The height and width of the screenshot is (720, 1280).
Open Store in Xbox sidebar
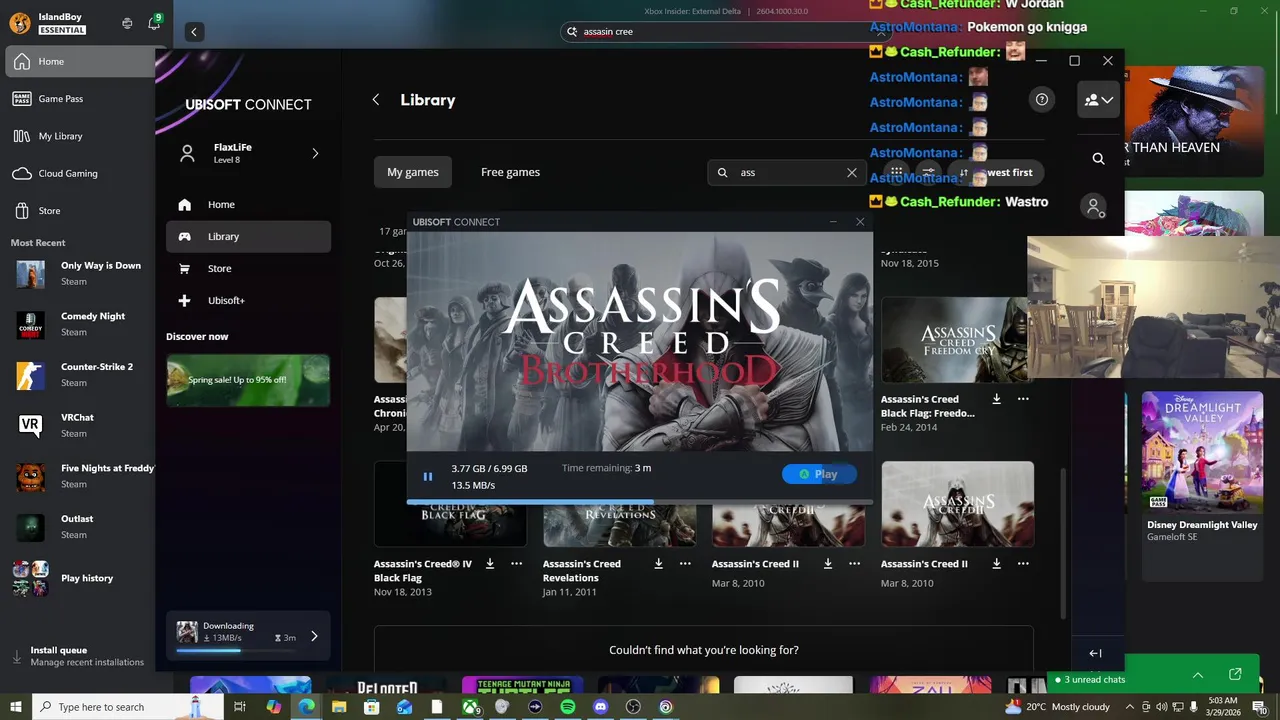(x=80, y=211)
